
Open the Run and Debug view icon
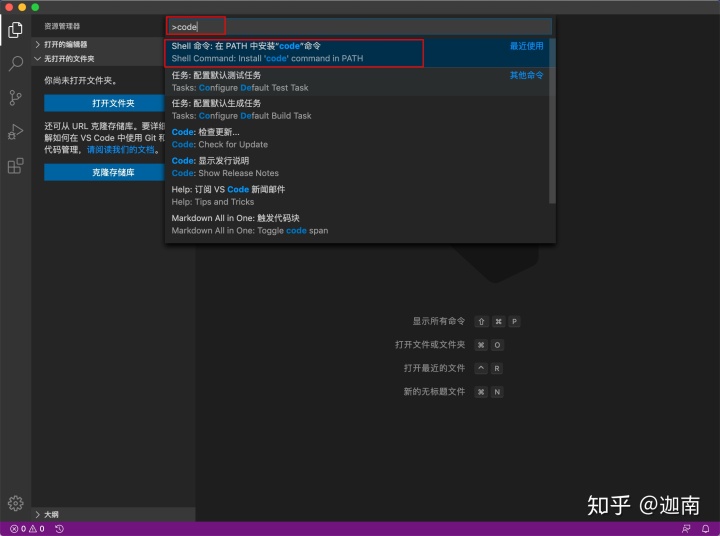(x=15, y=132)
